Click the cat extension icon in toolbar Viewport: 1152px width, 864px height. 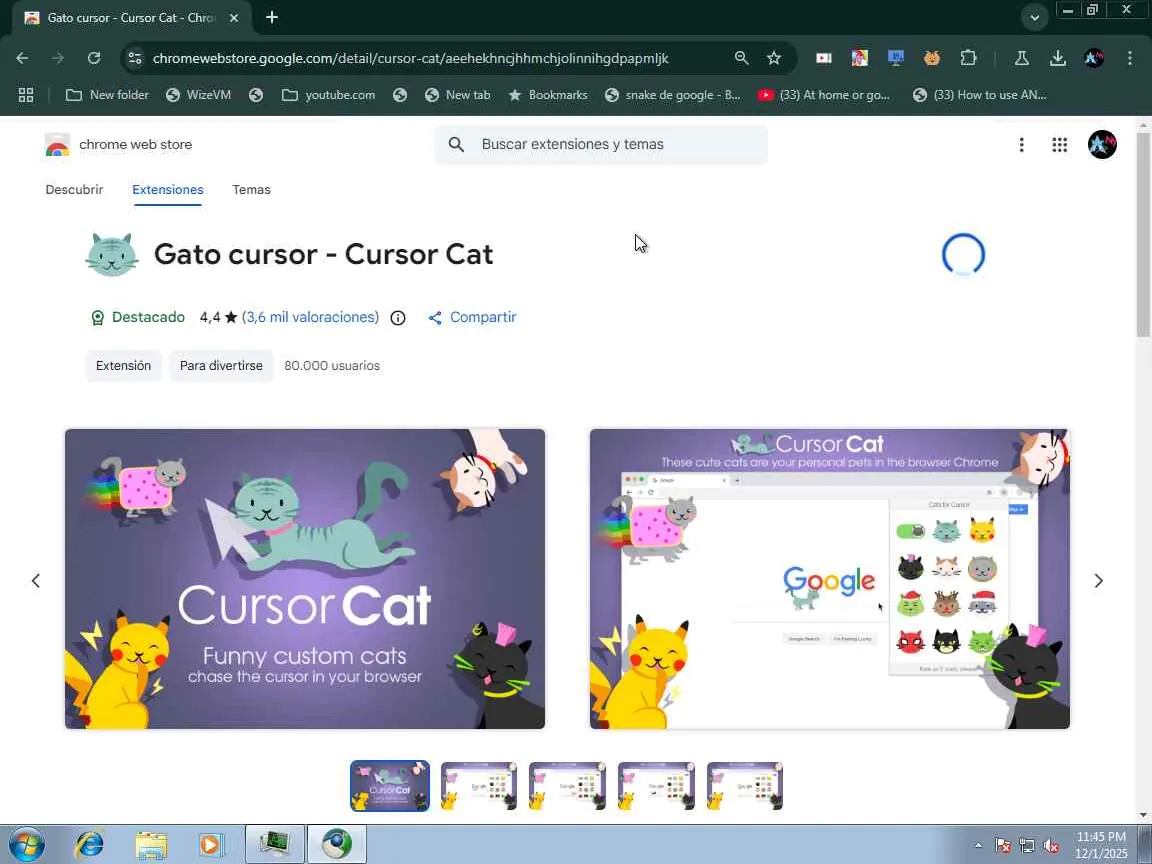tap(932, 58)
